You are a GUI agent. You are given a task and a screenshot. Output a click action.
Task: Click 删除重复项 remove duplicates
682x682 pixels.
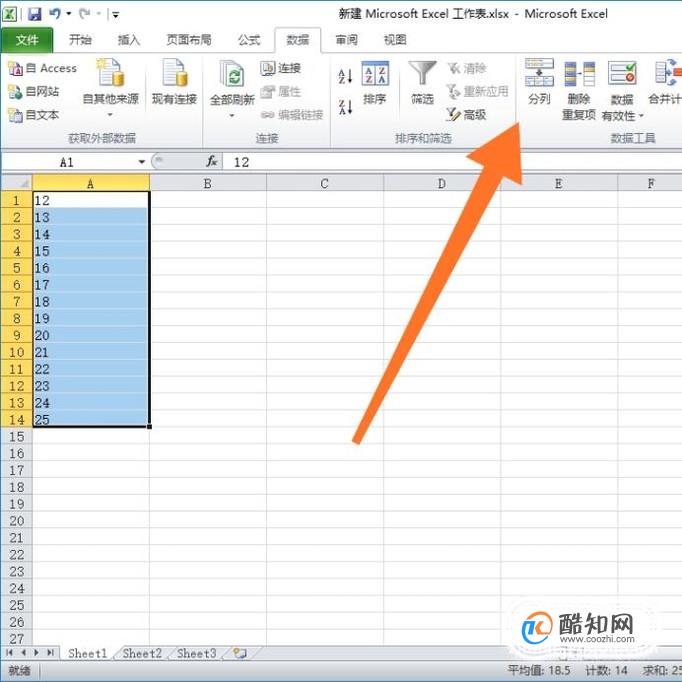point(579,90)
